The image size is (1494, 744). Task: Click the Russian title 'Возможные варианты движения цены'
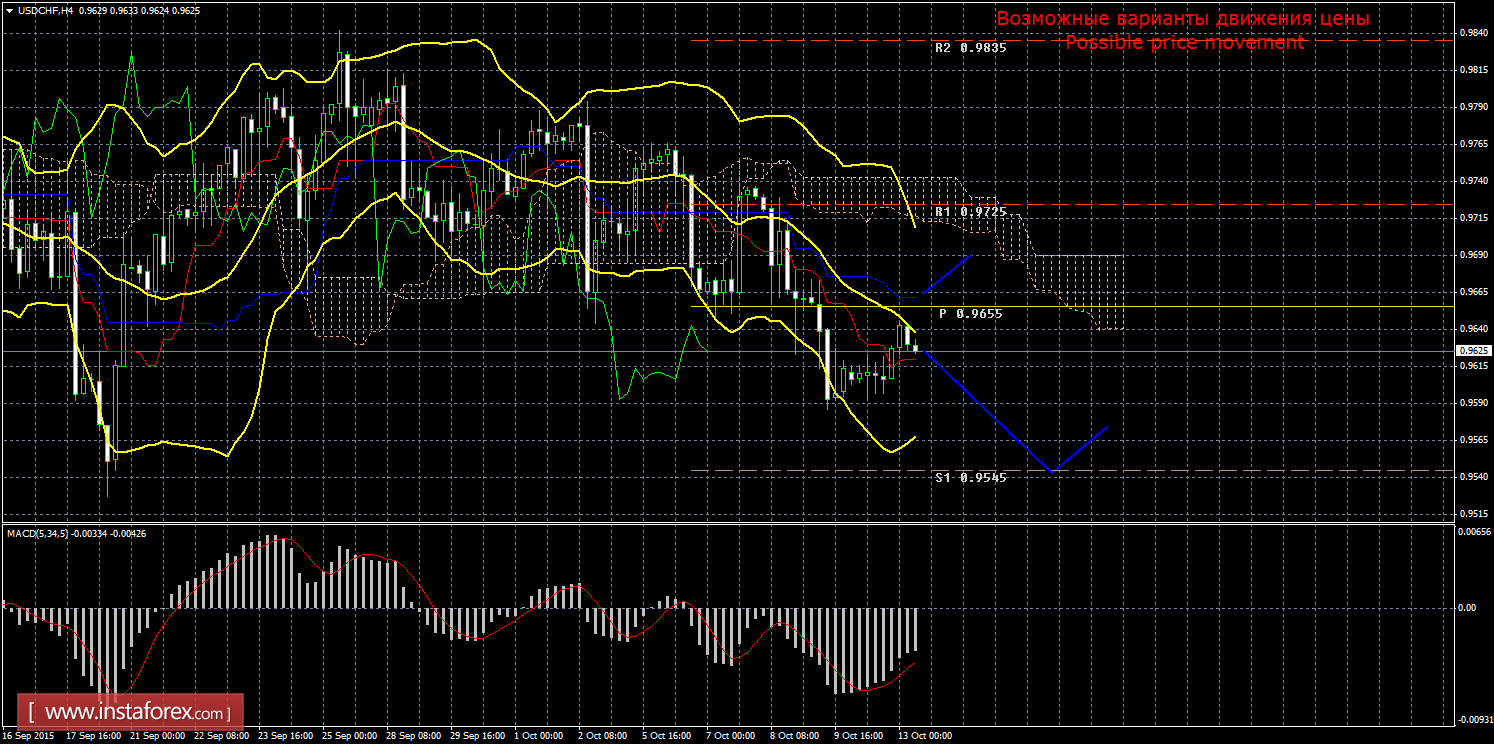pyautogui.click(x=1183, y=19)
